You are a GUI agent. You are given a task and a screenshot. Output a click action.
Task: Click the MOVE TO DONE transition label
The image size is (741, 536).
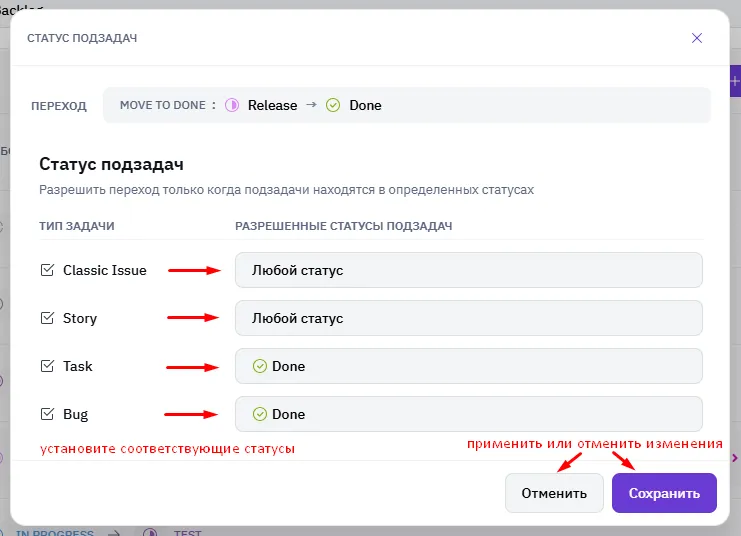(x=163, y=105)
